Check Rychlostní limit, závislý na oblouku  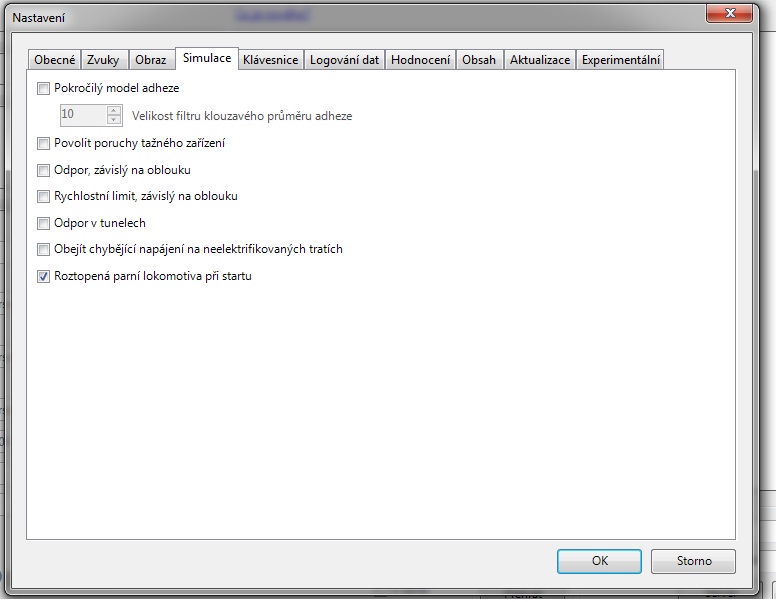coord(43,196)
